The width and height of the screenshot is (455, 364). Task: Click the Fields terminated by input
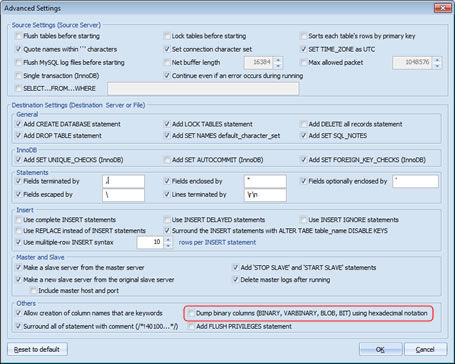coord(123,181)
